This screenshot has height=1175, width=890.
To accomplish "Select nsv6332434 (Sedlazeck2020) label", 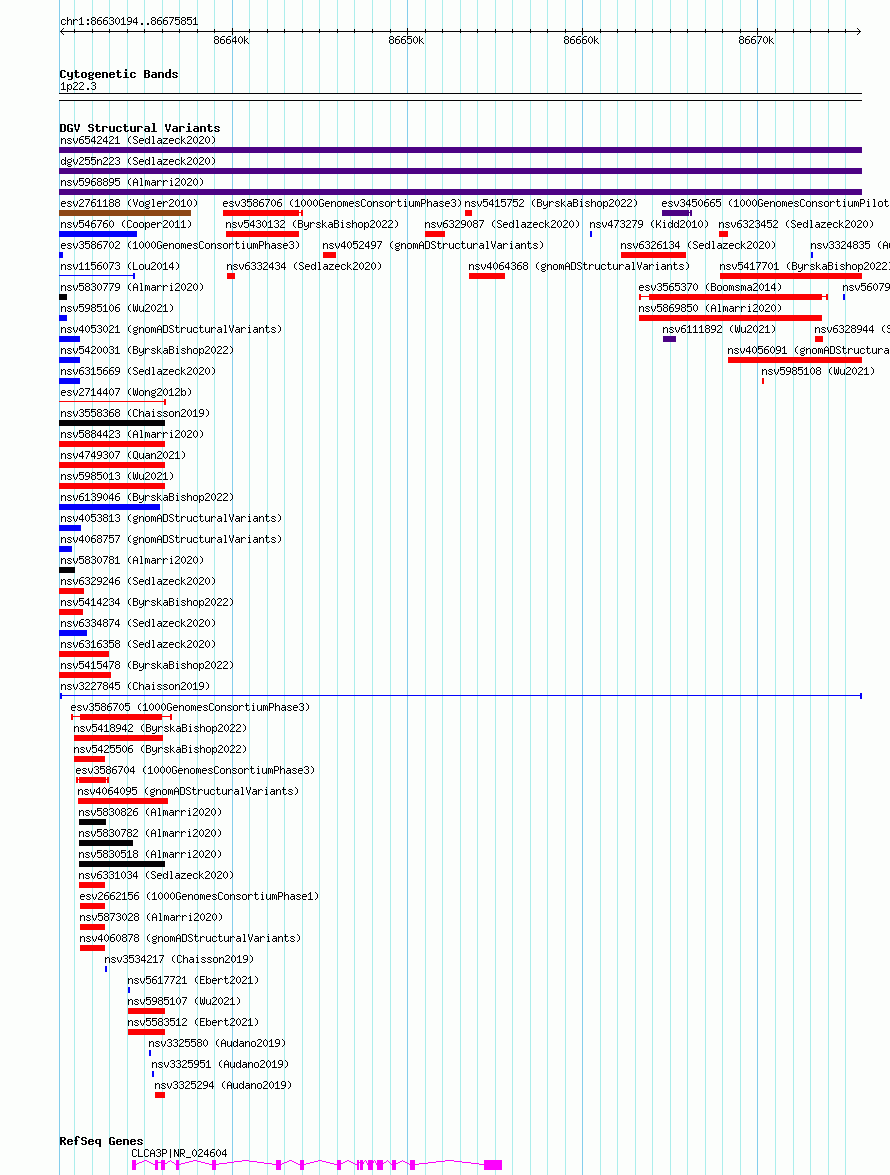I will (x=304, y=266).
